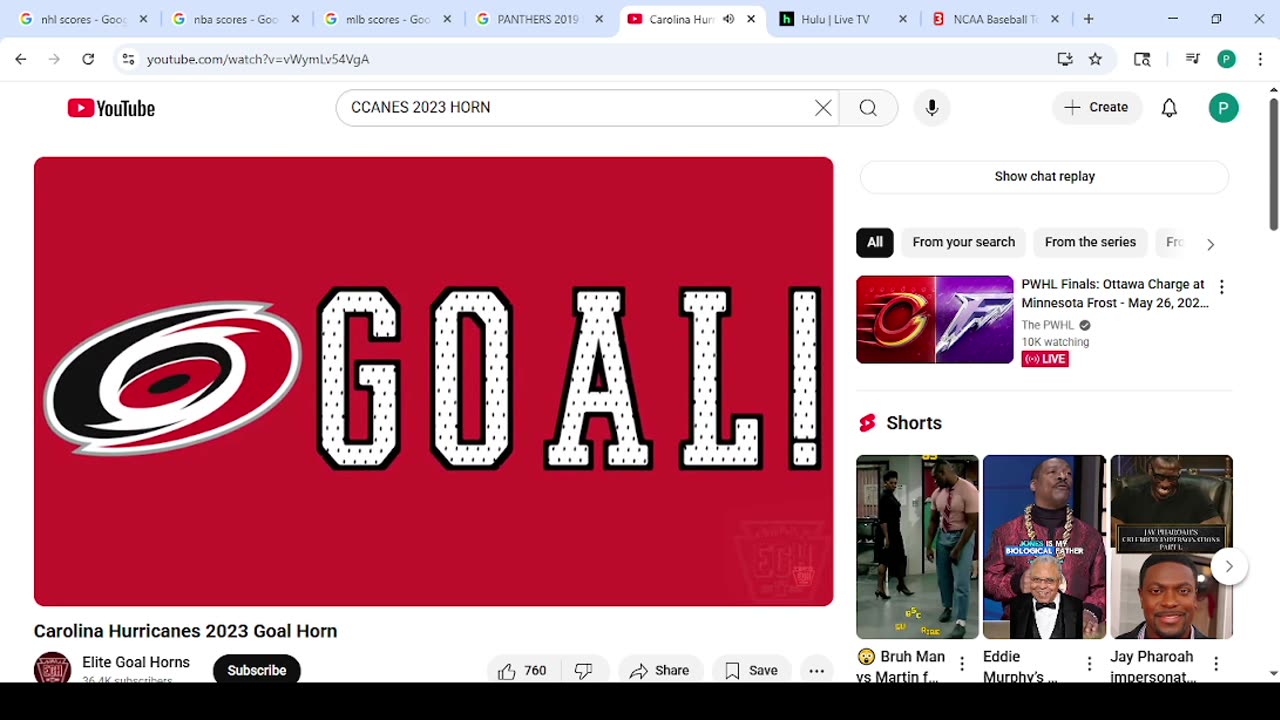Clear the YouTube search text with X
The width and height of the screenshot is (1280, 720).
coord(823,108)
